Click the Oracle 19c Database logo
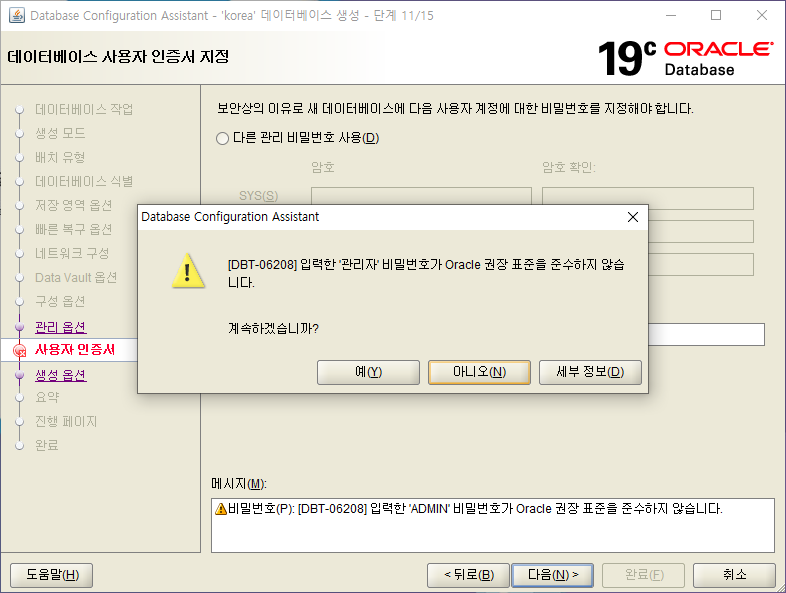 pos(685,58)
